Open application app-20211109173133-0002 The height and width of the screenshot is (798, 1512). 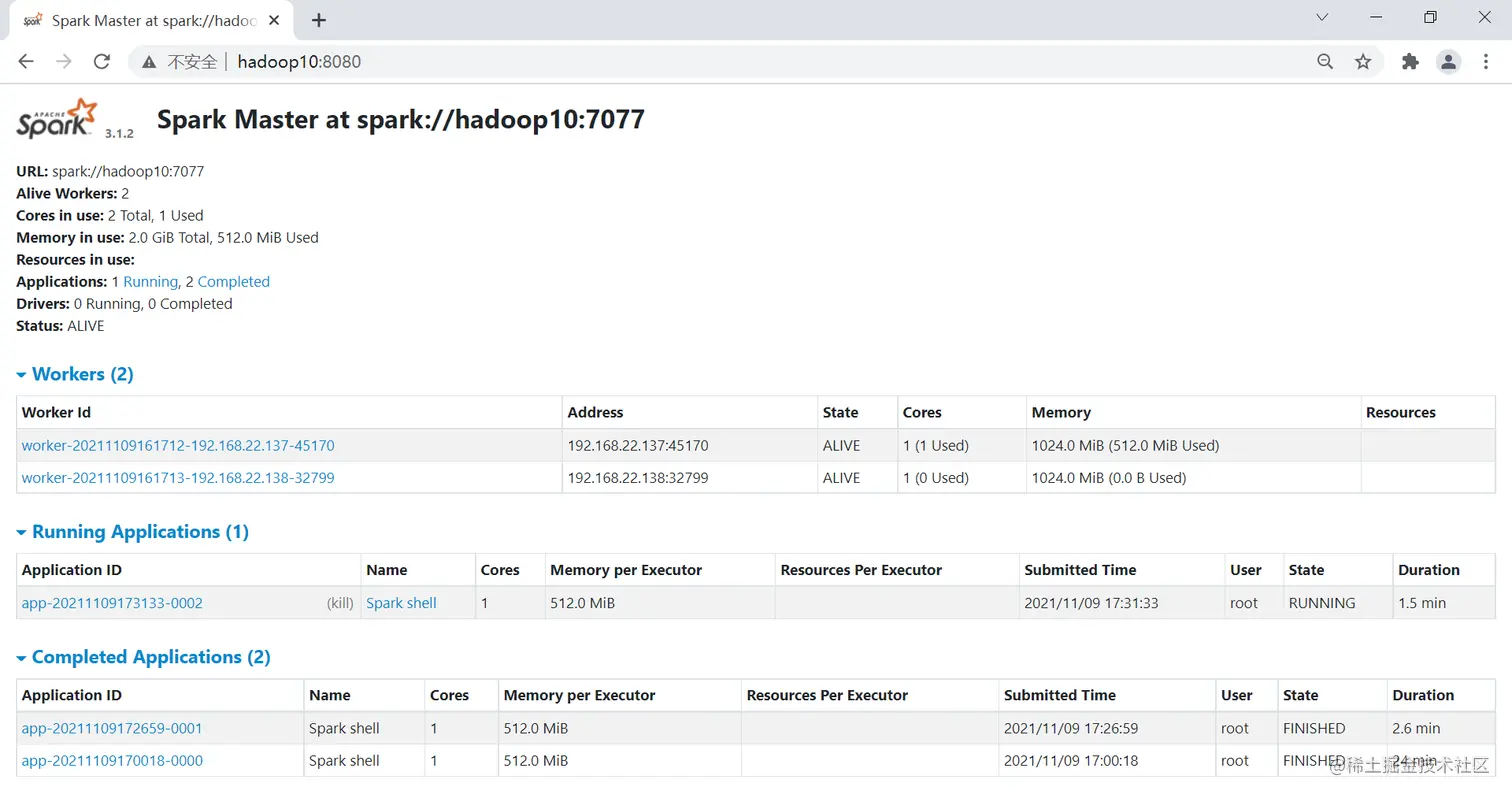click(x=112, y=603)
